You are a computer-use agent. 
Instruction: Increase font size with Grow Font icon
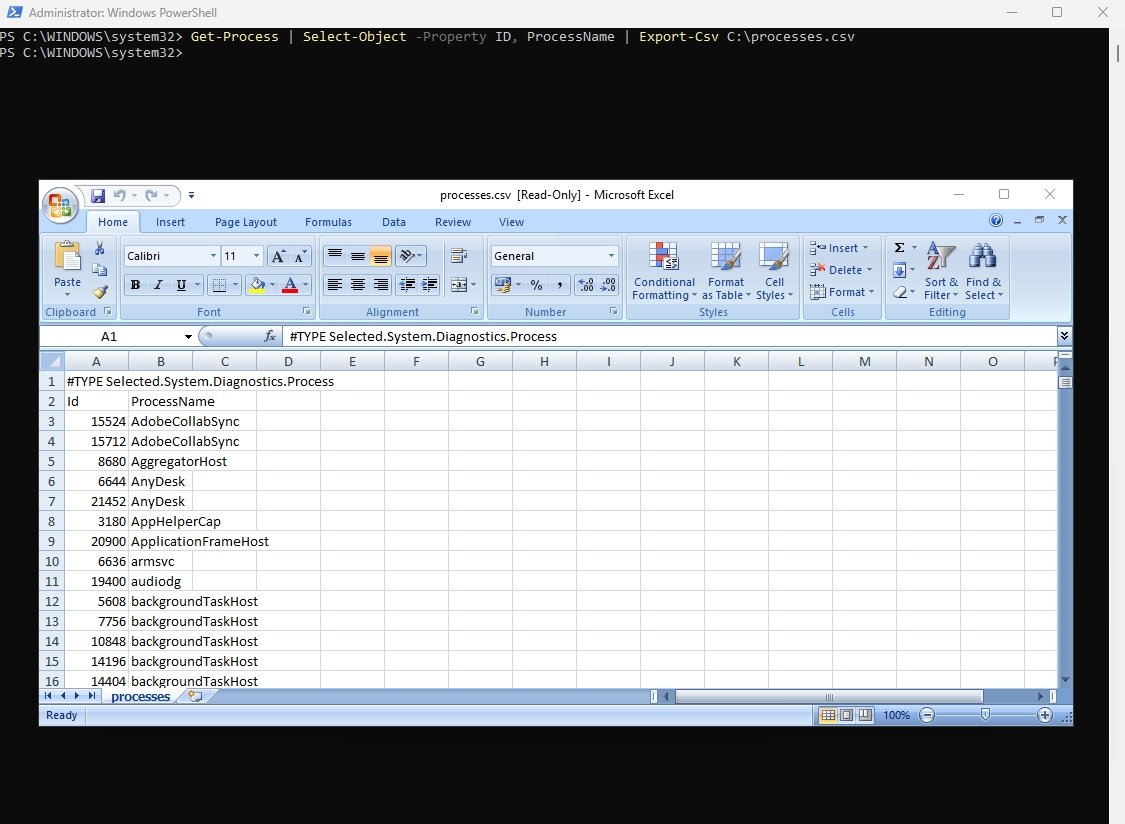(x=278, y=256)
